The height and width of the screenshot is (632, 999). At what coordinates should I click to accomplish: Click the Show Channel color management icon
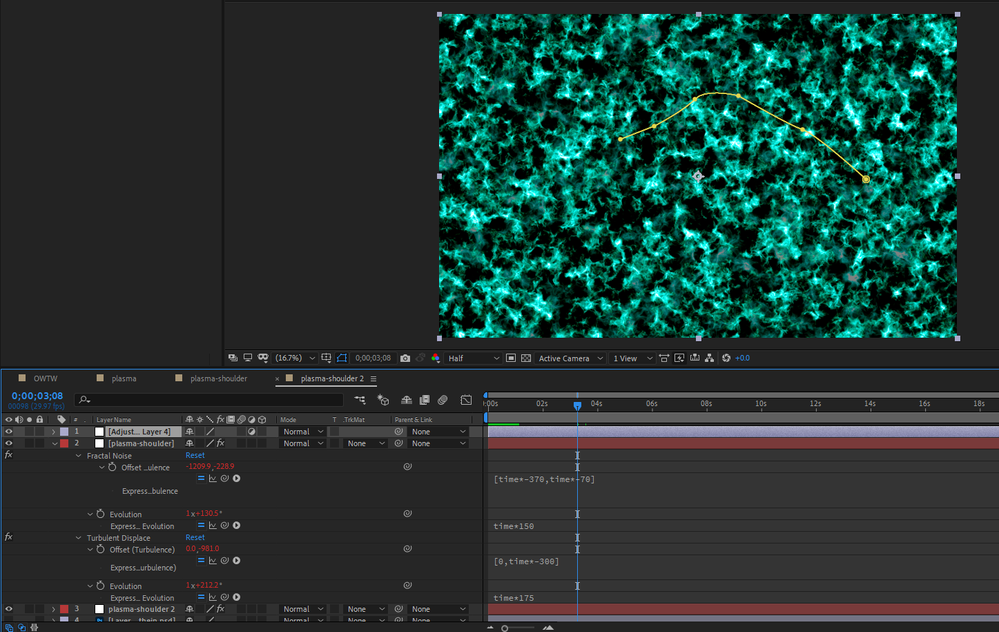[x=435, y=358]
